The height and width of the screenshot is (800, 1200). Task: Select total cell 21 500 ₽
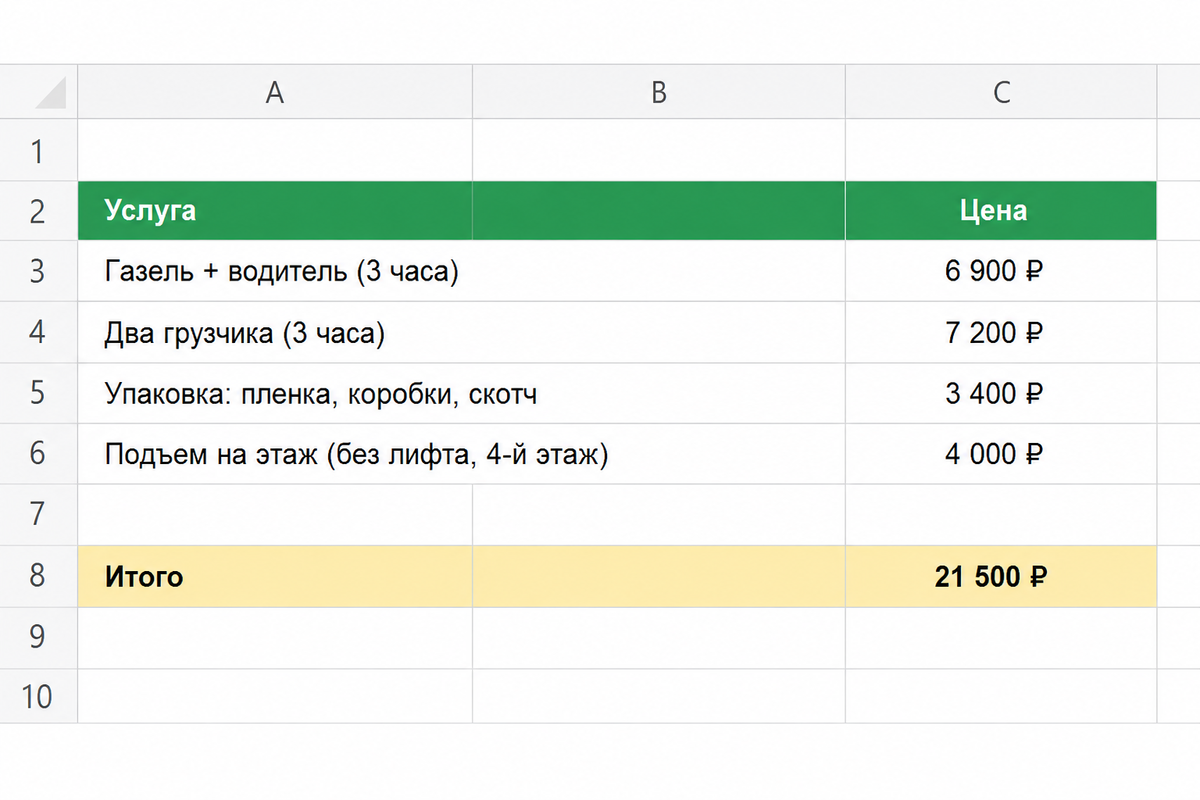pos(1001,576)
